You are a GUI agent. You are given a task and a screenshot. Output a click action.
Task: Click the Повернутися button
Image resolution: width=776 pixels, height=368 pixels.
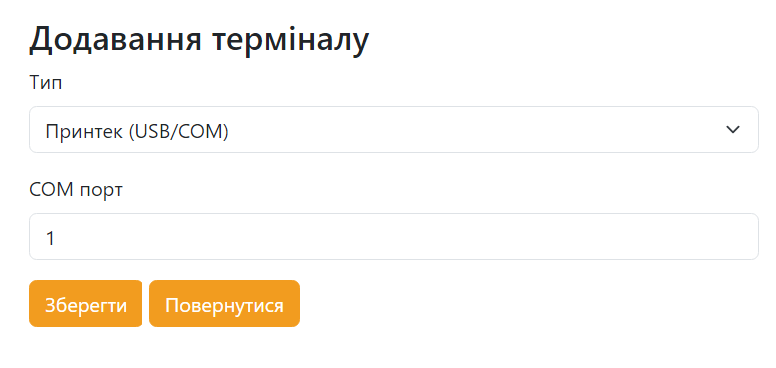coord(224,304)
